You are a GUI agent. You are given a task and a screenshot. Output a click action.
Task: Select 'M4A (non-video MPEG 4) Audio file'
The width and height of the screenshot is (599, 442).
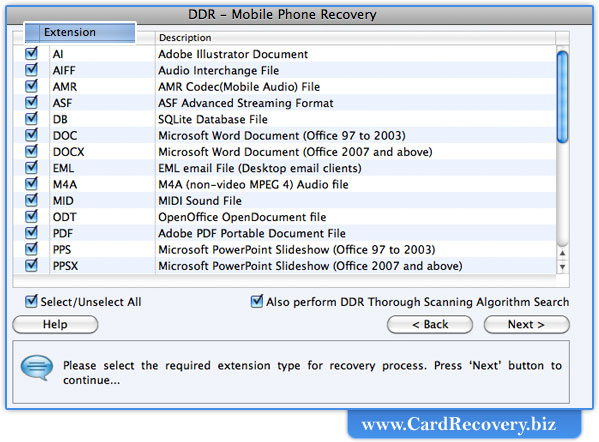[253, 185]
